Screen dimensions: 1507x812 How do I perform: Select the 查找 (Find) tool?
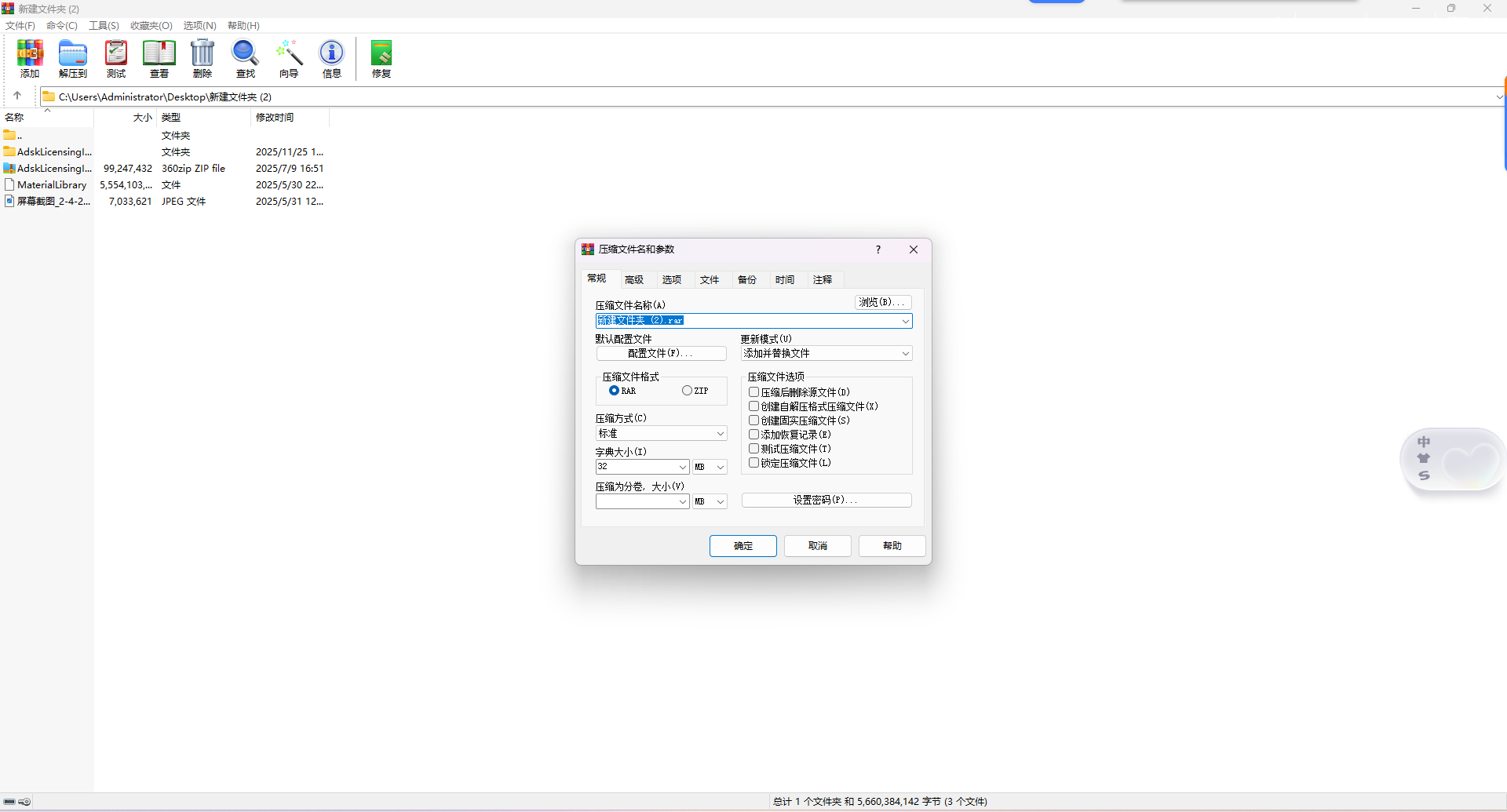pos(244,59)
